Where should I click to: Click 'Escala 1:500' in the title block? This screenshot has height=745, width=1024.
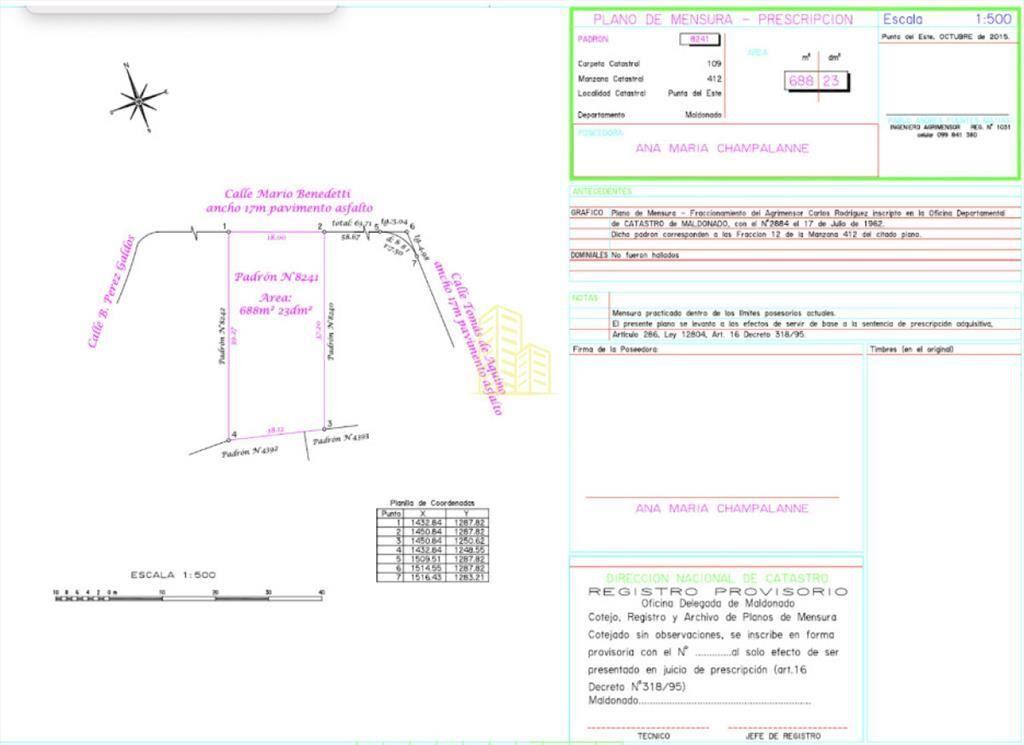tap(947, 19)
